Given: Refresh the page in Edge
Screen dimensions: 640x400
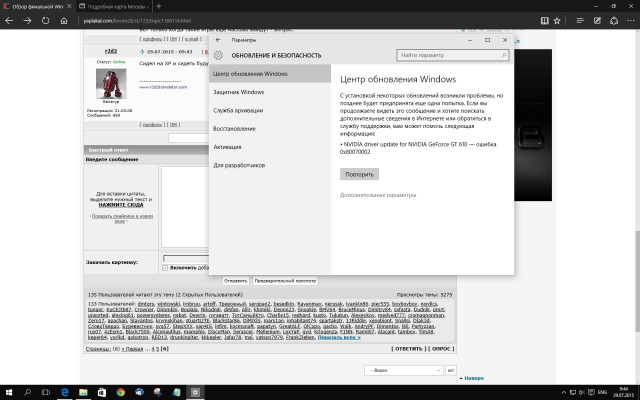Looking at the screenshot, I should pos(45,20).
